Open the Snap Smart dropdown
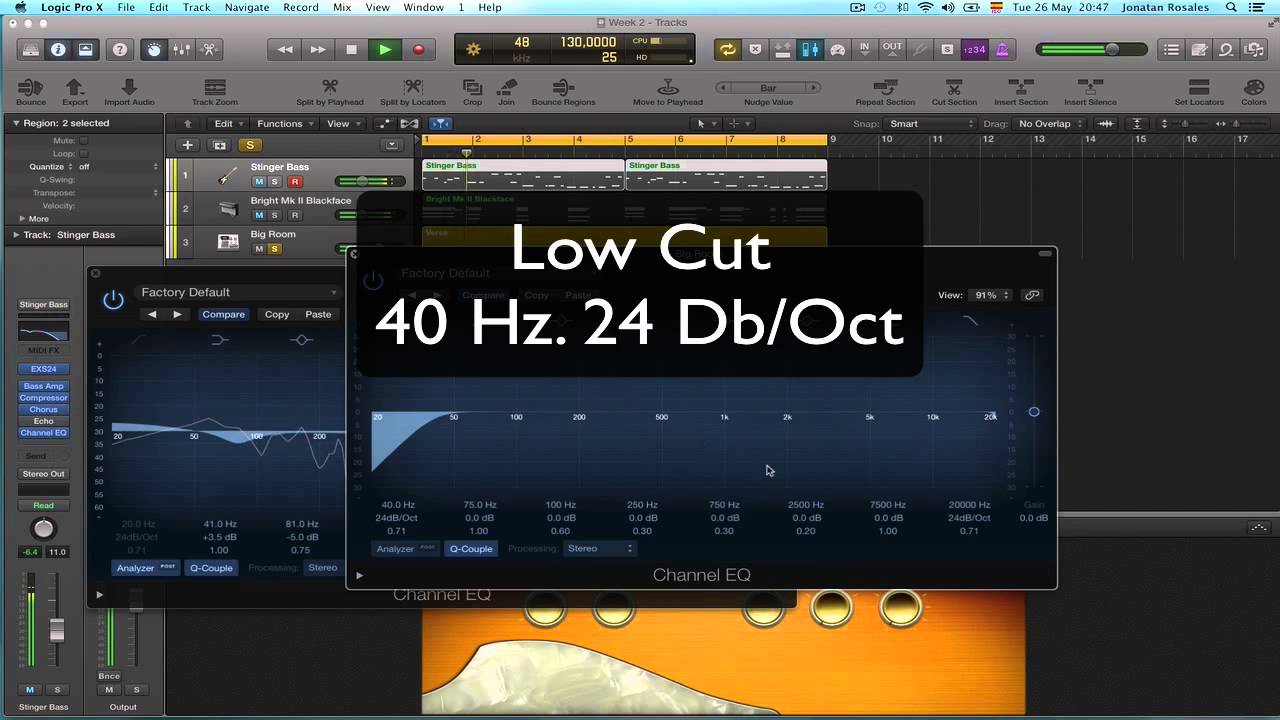Image resolution: width=1280 pixels, height=720 pixels. pyautogui.click(x=930, y=124)
